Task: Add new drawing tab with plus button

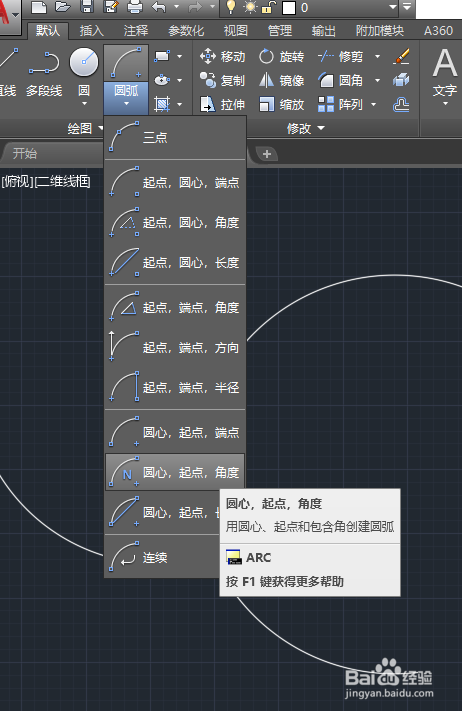Action: pyautogui.click(x=267, y=154)
